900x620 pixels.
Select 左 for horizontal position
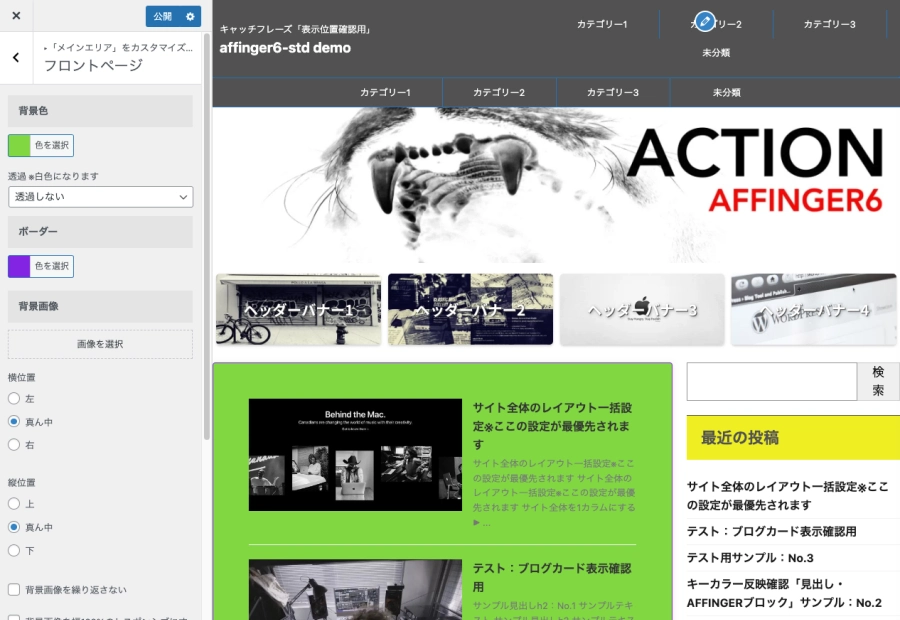click(14, 398)
